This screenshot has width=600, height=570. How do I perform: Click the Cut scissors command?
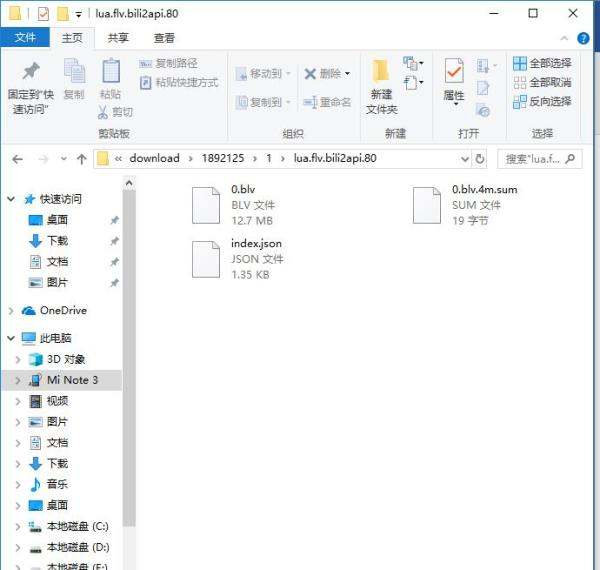point(115,112)
